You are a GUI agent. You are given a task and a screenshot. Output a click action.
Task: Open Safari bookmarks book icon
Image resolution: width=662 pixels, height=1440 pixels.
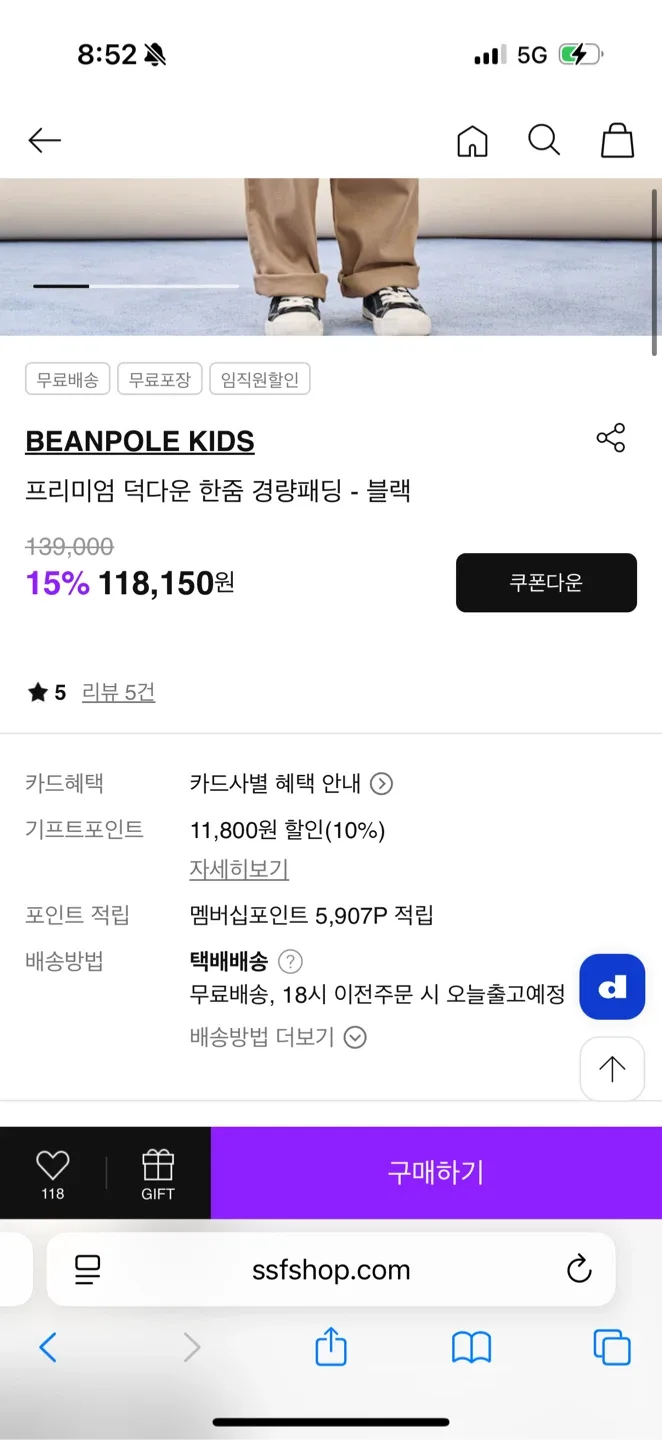click(x=471, y=1348)
